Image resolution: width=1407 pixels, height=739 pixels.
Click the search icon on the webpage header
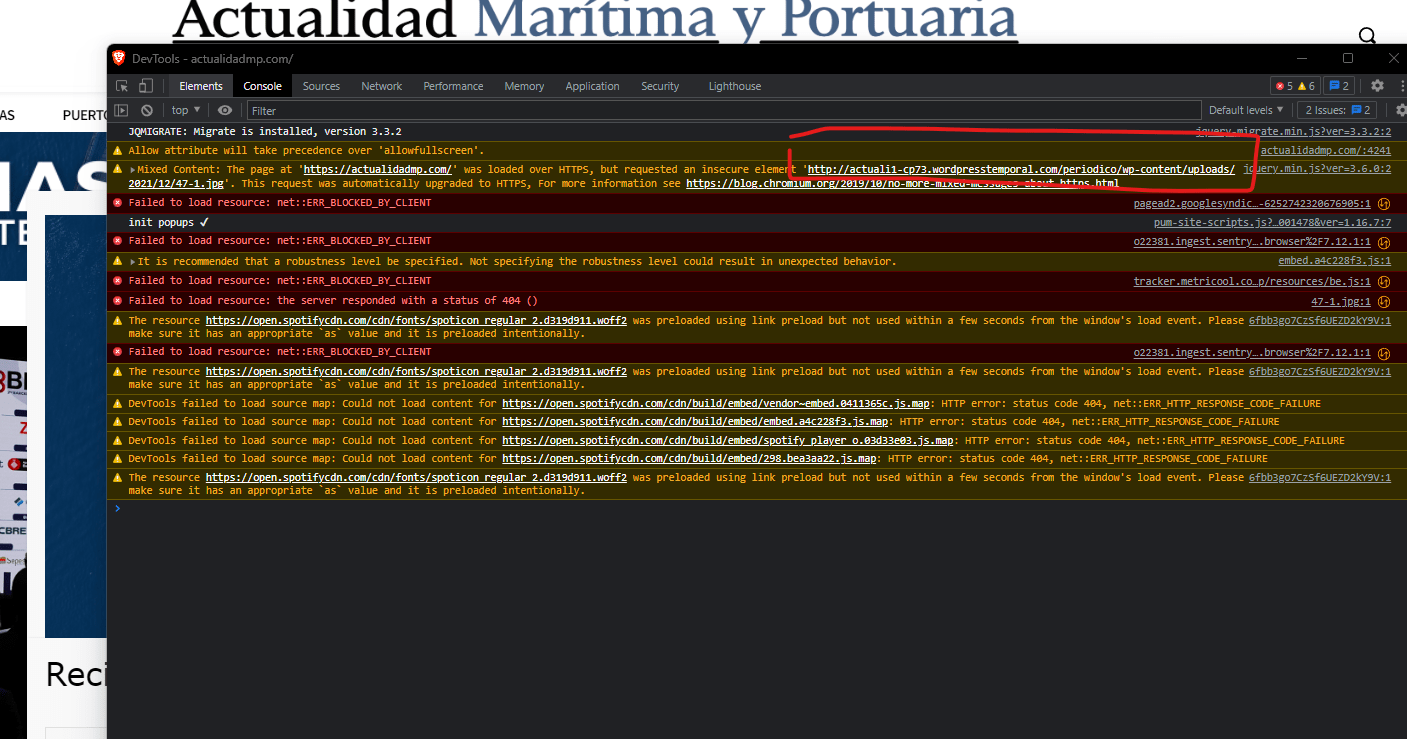click(1368, 38)
